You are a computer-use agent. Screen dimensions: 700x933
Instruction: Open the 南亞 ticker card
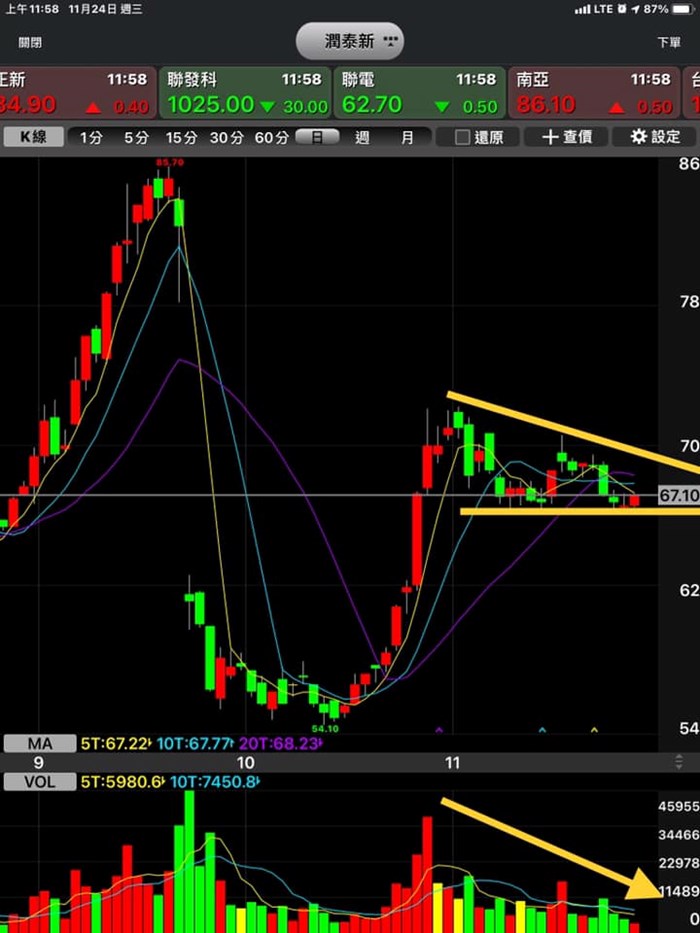594,93
